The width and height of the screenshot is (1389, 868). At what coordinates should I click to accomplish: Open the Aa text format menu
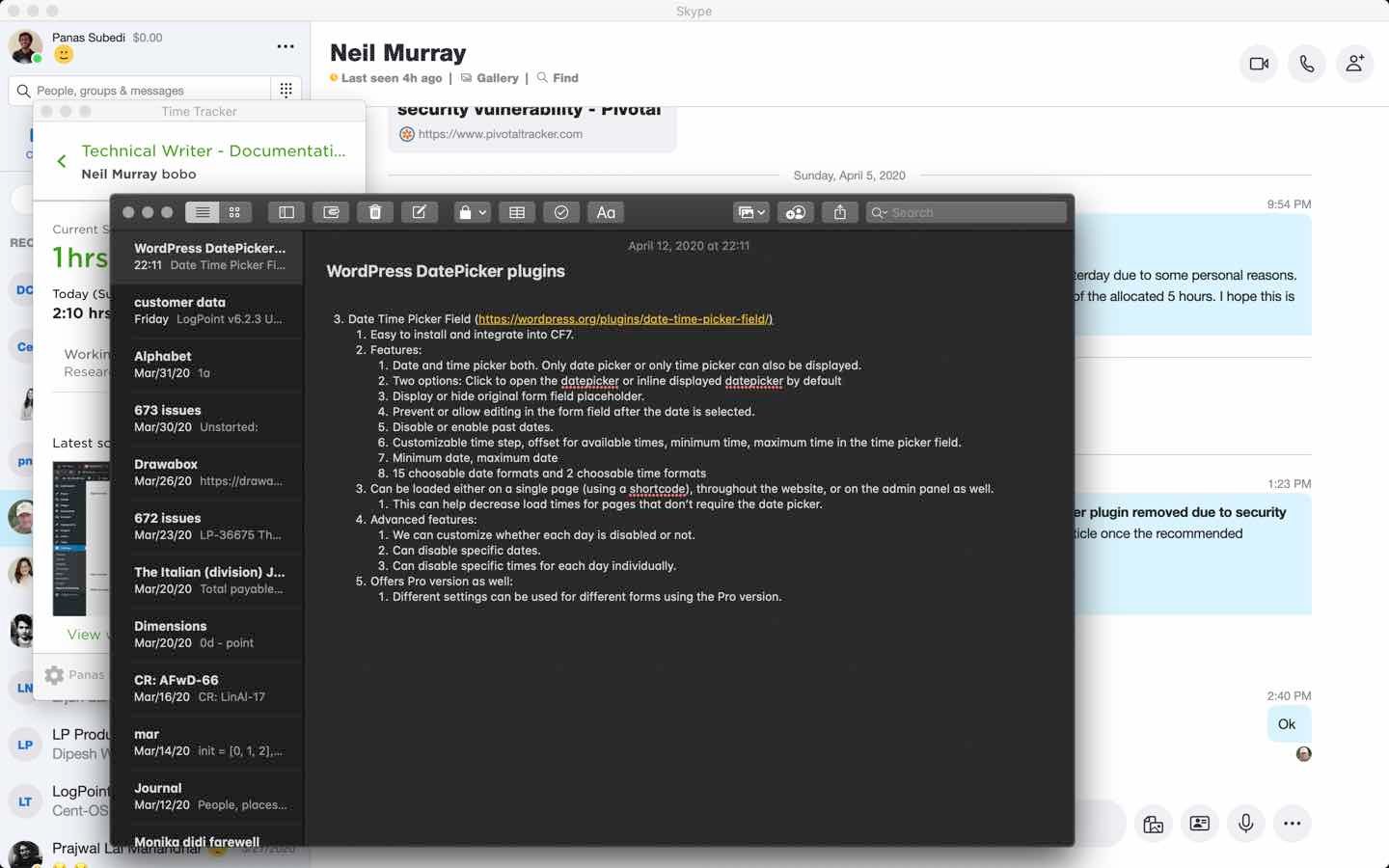[x=606, y=212]
